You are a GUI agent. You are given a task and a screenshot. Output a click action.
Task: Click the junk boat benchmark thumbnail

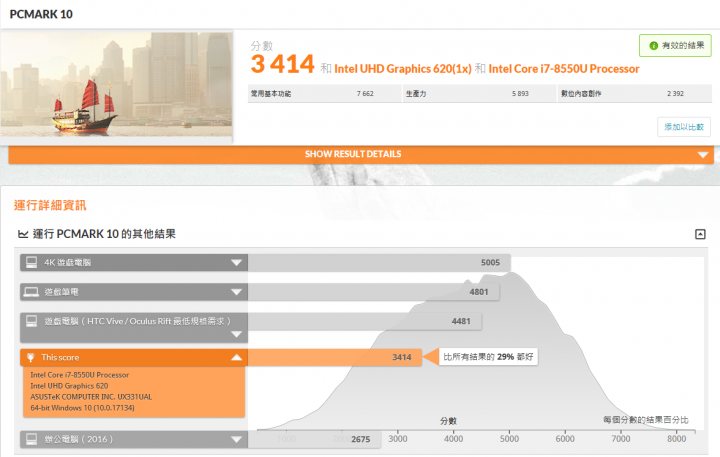pos(116,84)
